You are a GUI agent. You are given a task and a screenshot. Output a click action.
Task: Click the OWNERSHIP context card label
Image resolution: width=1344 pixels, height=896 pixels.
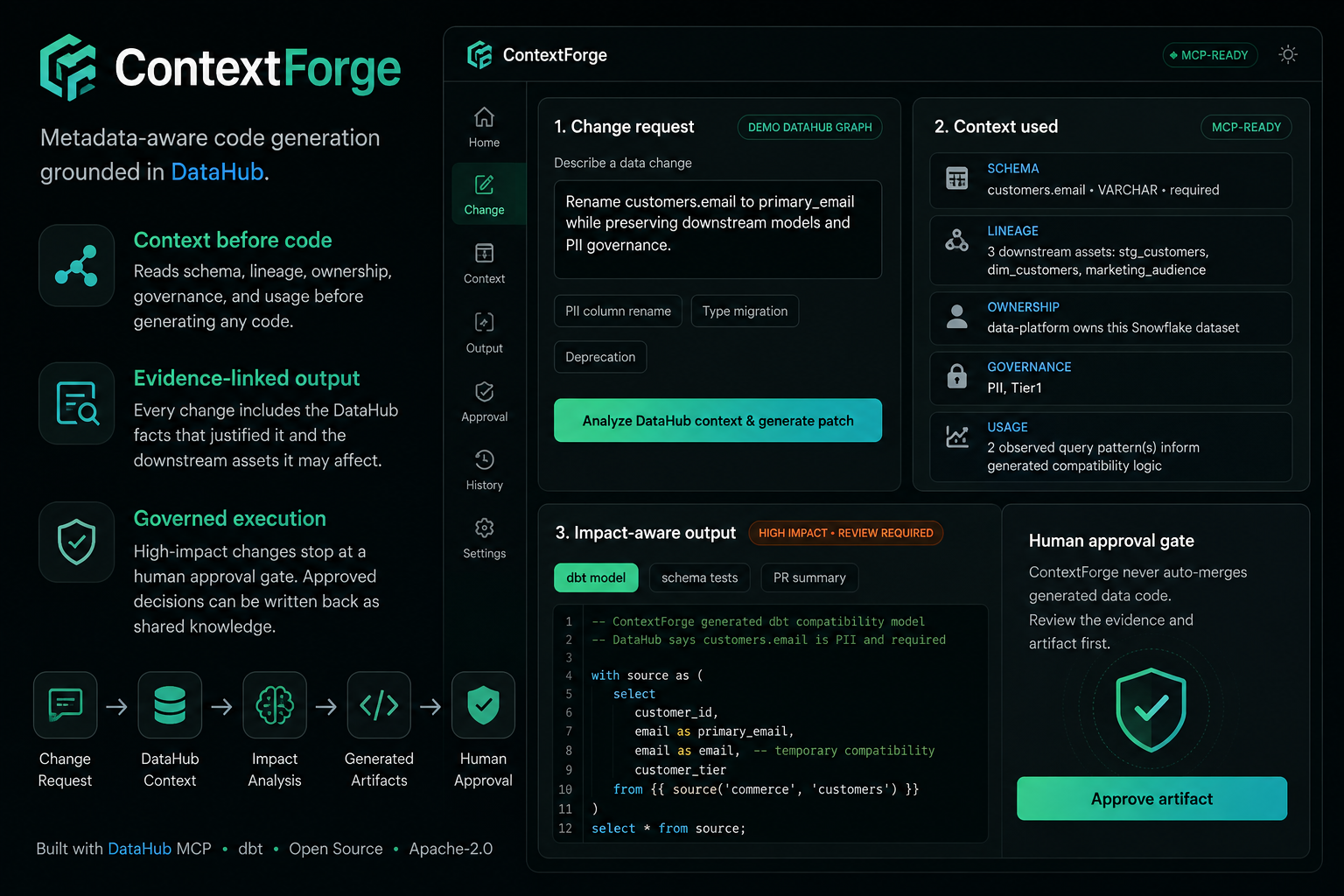click(1023, 307)
